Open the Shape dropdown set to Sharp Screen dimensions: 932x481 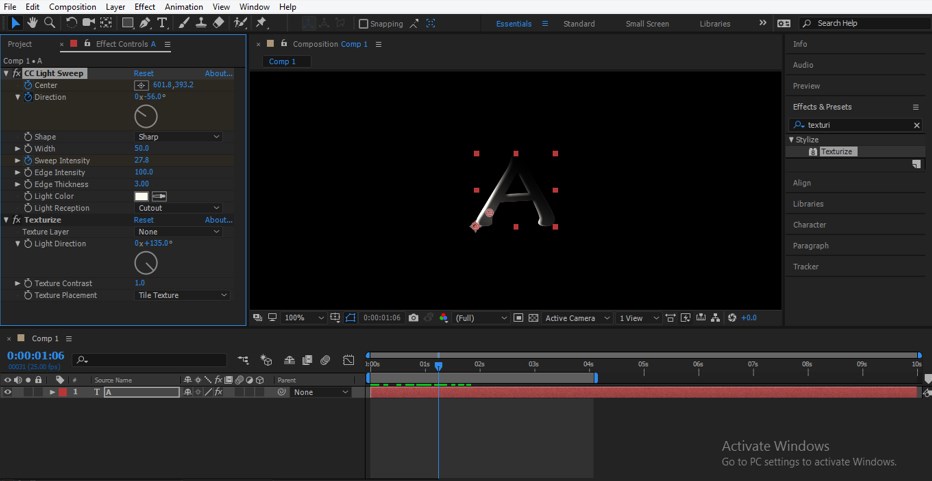(178, 137)
